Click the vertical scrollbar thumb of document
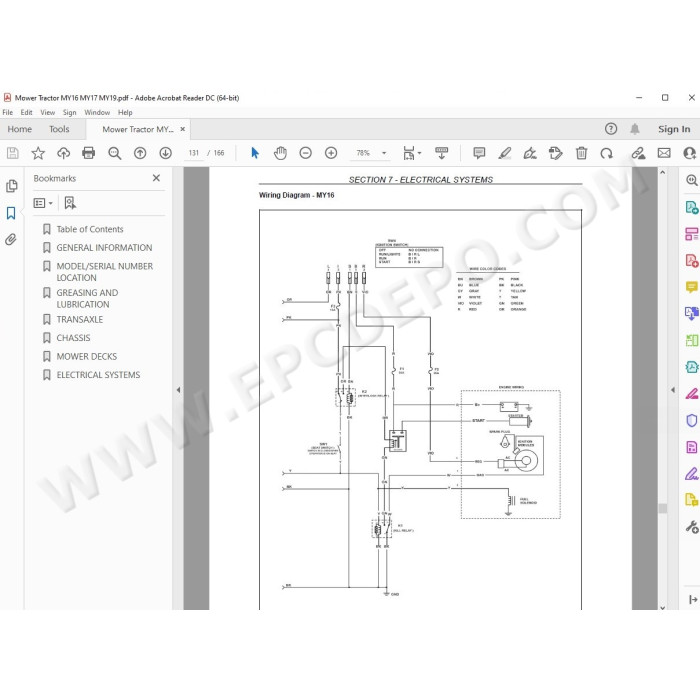 click(x=662, y=508)
